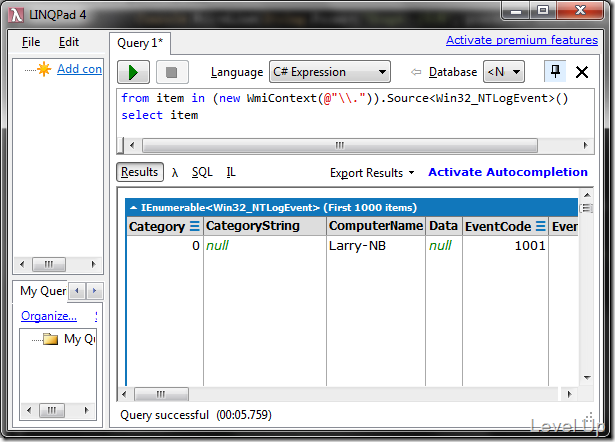The width and height of the screenshot is (615, 442).
Task: Click the CategoryString column header
Action: click(265, 226)
